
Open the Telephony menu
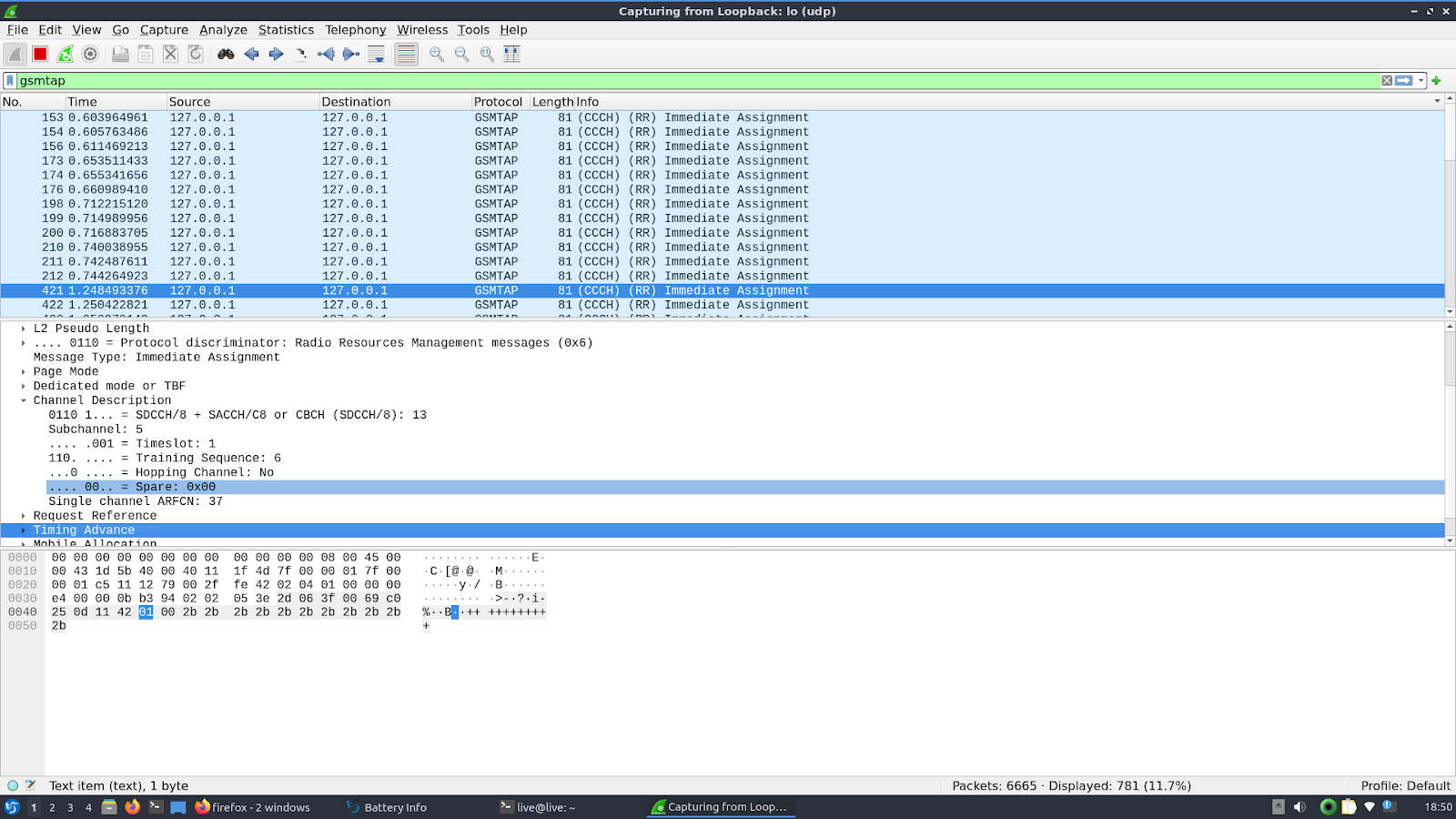(356, 30)
